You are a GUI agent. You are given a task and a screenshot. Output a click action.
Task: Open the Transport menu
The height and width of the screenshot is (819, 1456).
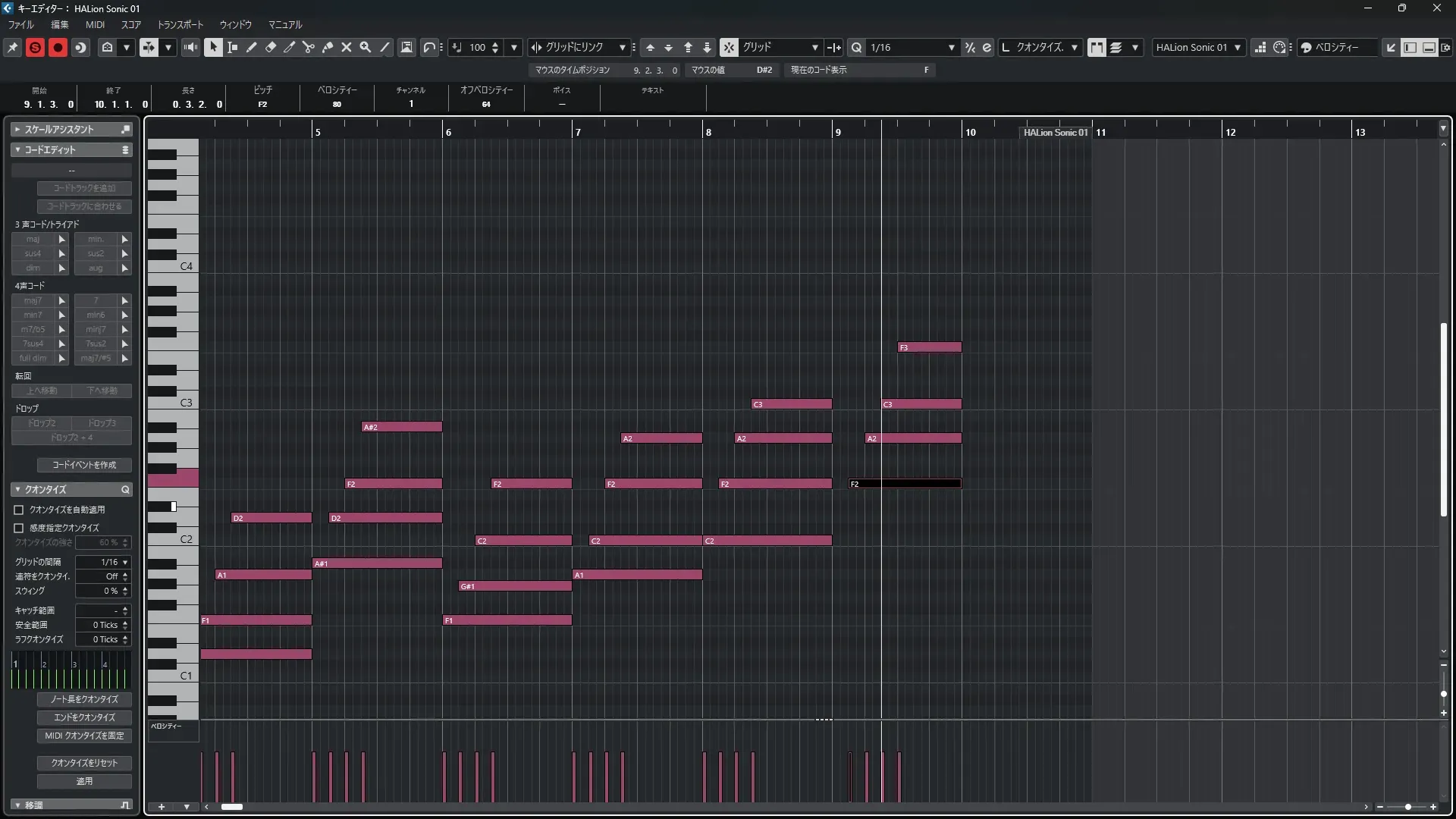click(180, 24)
